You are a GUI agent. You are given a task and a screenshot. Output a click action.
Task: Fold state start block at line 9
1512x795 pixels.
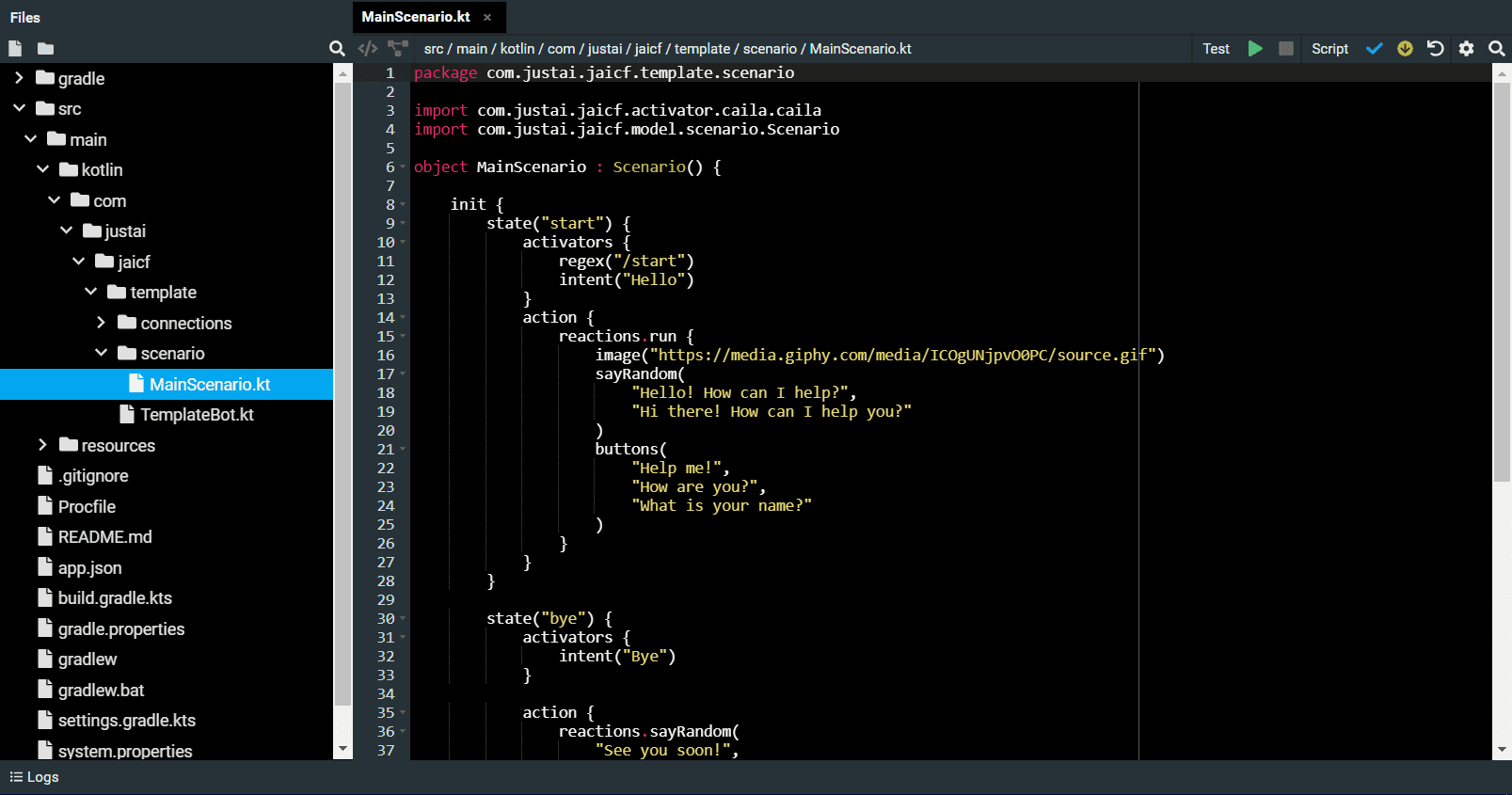click(x=403, y=223)
